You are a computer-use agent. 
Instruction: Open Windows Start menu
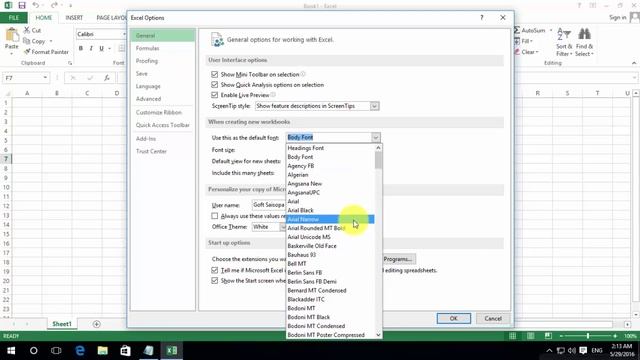click(x=11, y=351)
